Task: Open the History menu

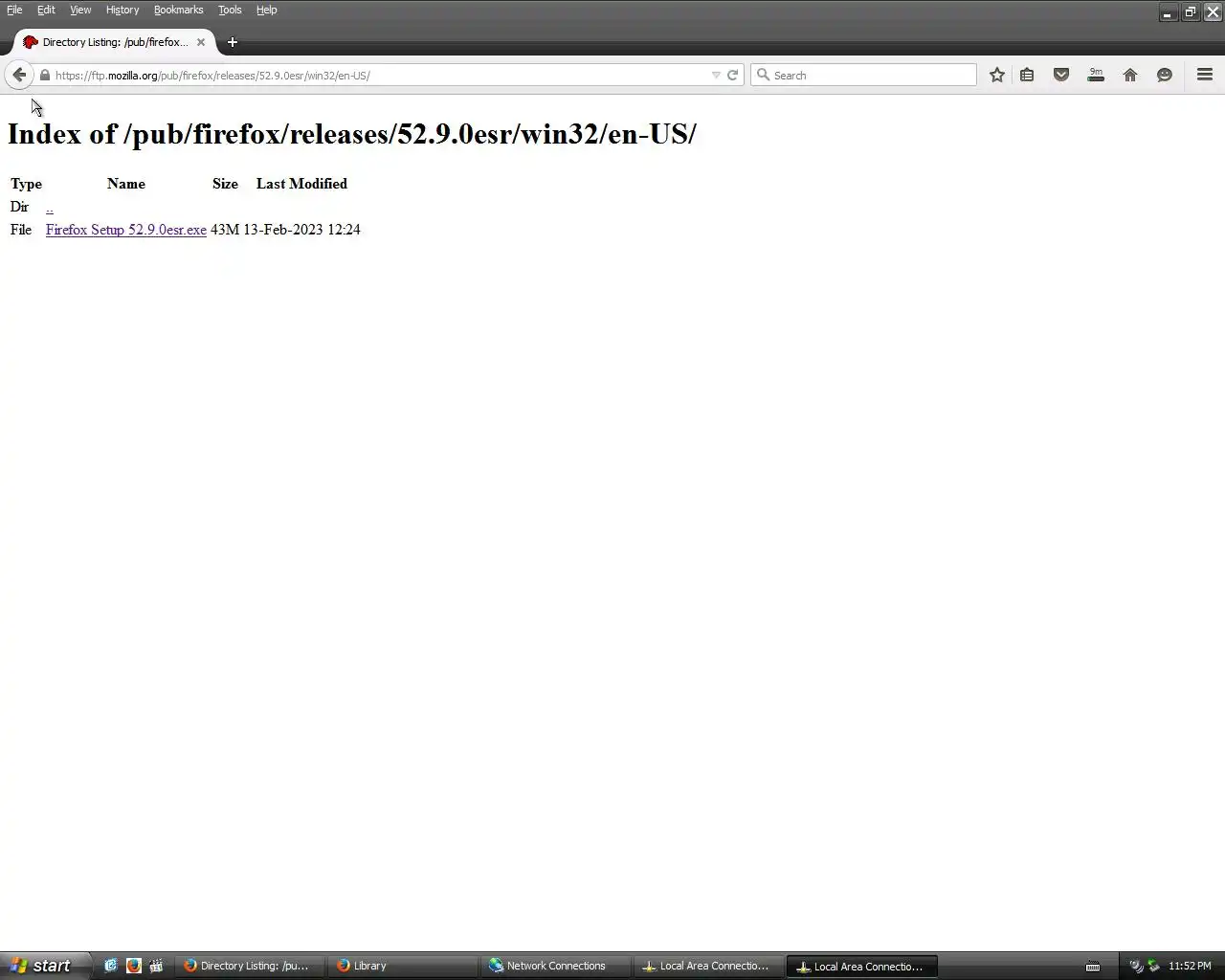Action: point(122,10)
